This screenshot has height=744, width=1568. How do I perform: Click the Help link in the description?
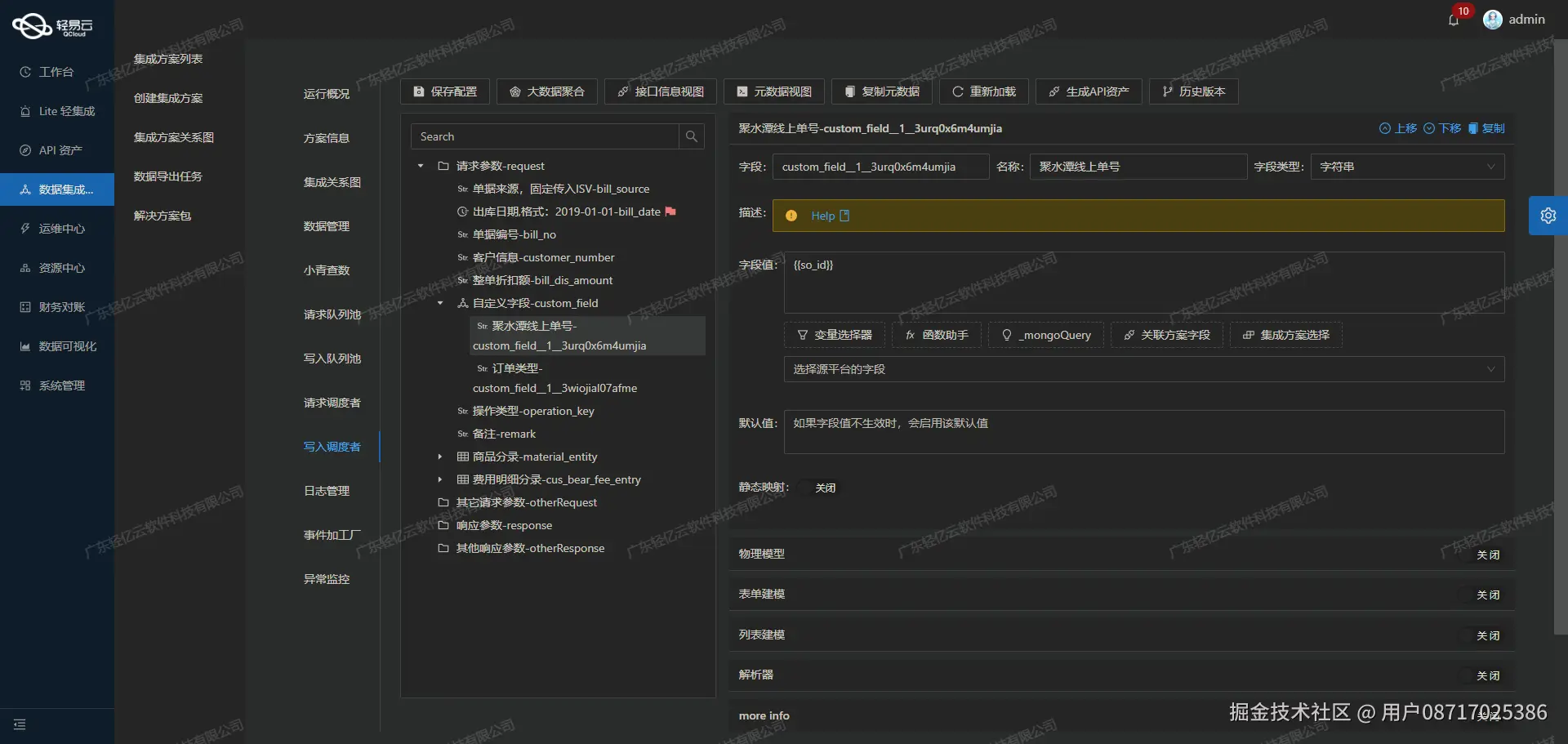tap(822, 216)
